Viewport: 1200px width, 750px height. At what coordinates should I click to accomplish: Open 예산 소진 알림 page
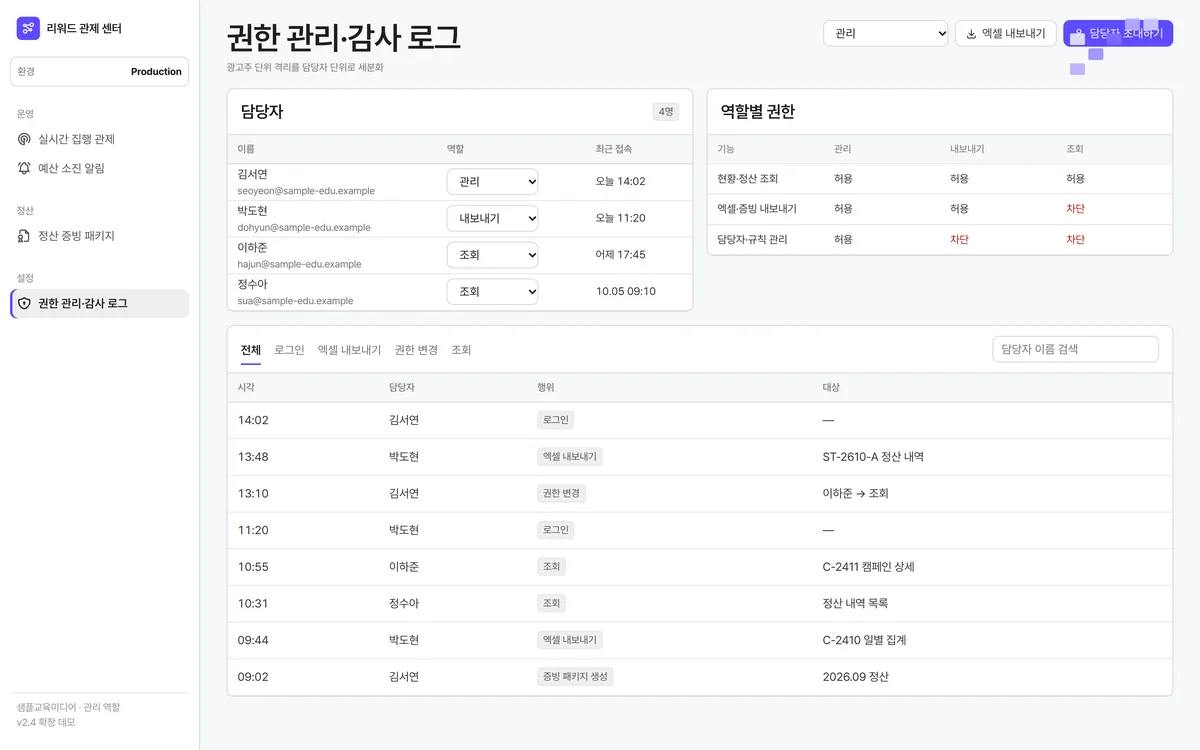[x=99, y=168]
